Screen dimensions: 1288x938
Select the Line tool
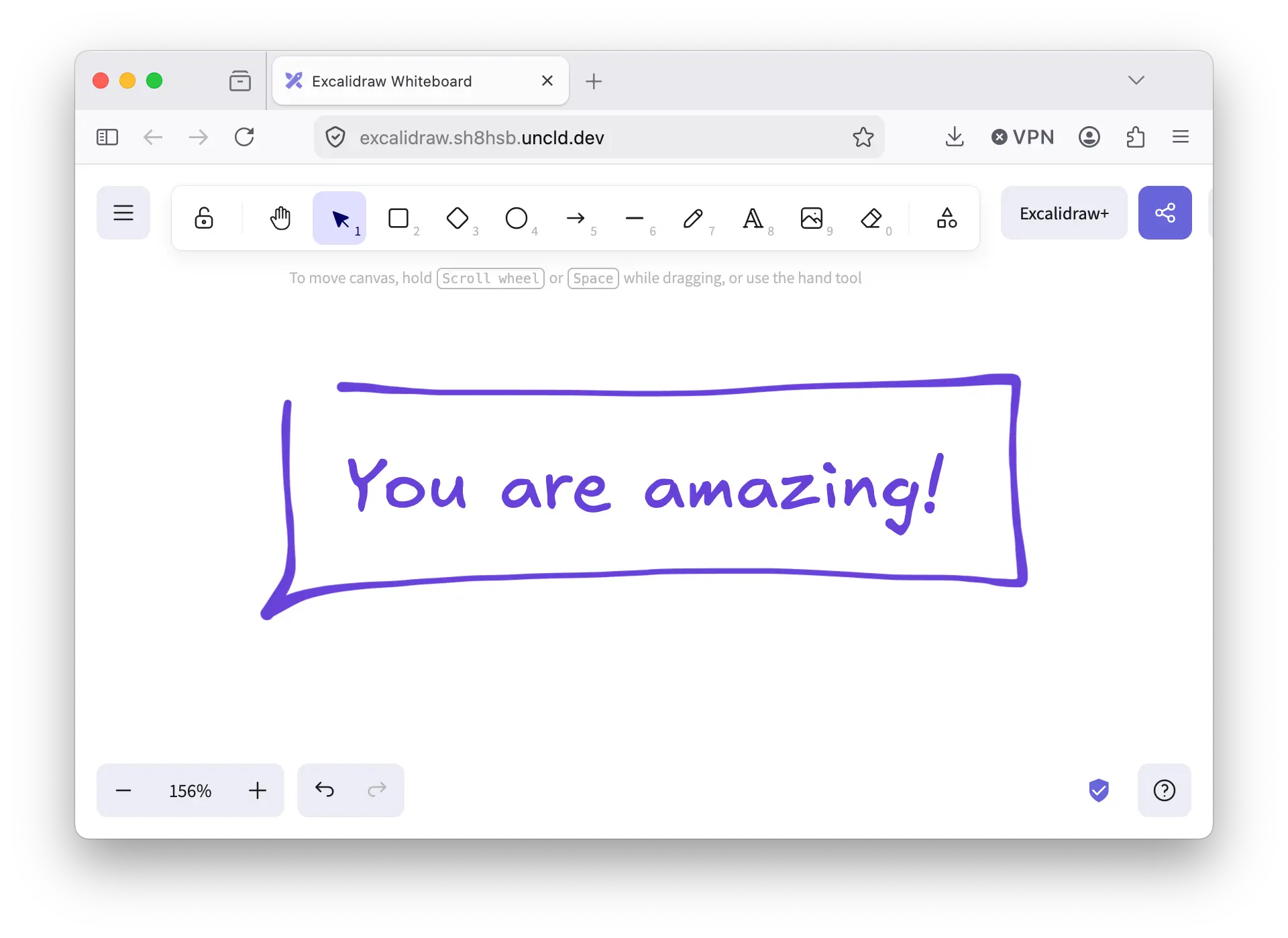635,218
